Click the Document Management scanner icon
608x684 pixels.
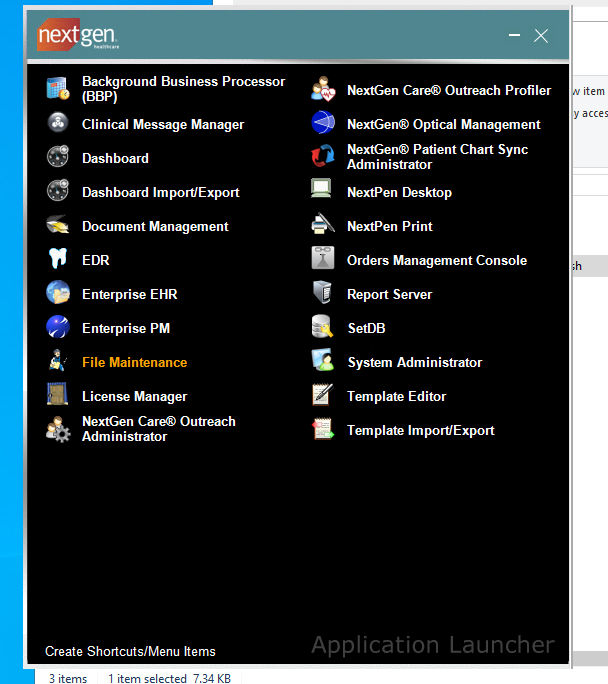(57, 226)
